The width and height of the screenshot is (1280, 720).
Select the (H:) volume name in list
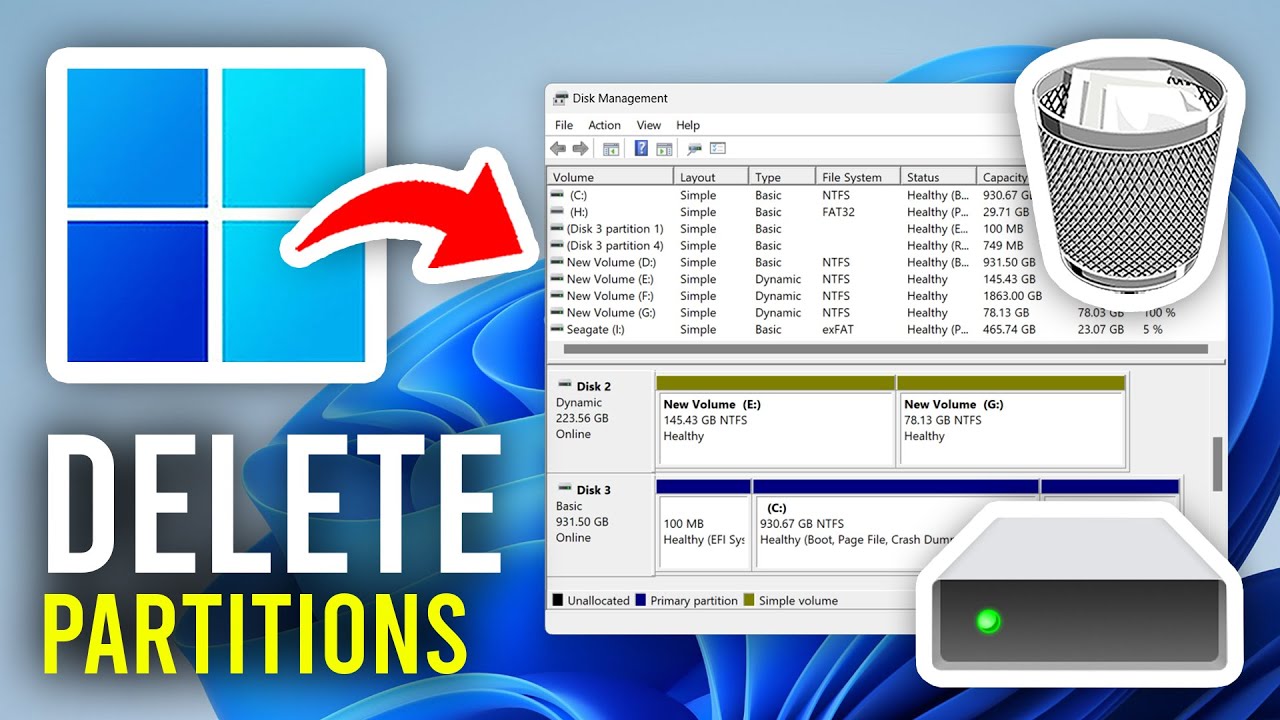(577, 212)
